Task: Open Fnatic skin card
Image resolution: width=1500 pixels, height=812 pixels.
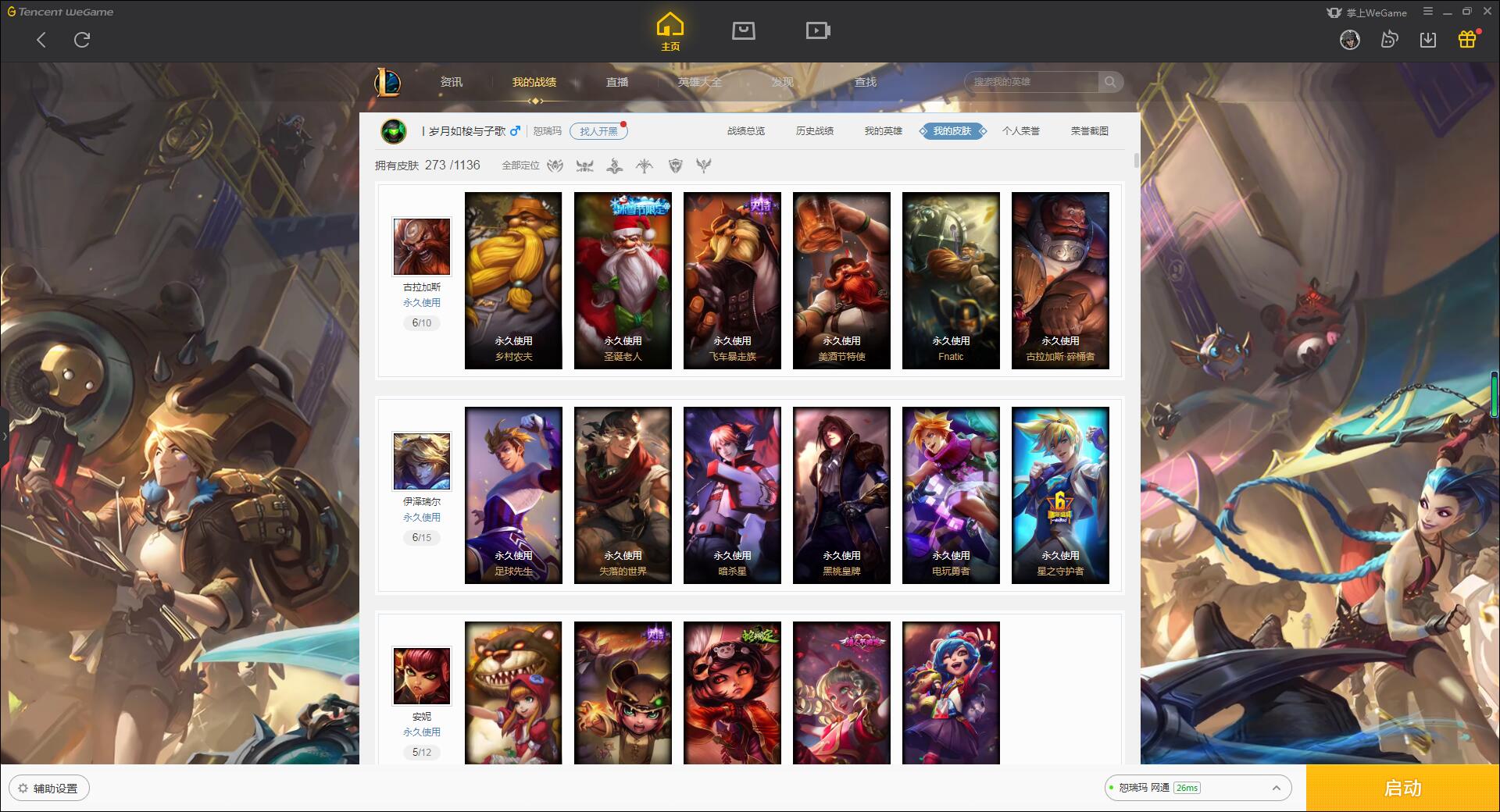Action: 951,281
